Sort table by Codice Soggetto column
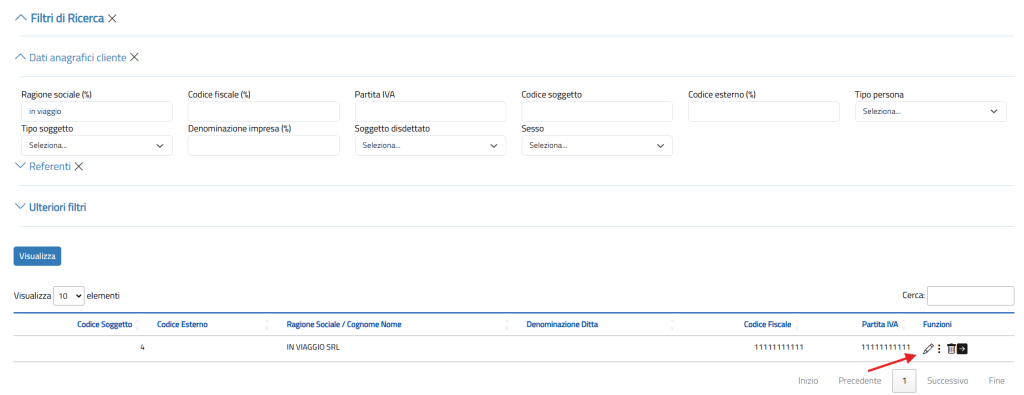The height and width of the screenshot is (395, 1024). pyautogui.click(x=105, y=324)
